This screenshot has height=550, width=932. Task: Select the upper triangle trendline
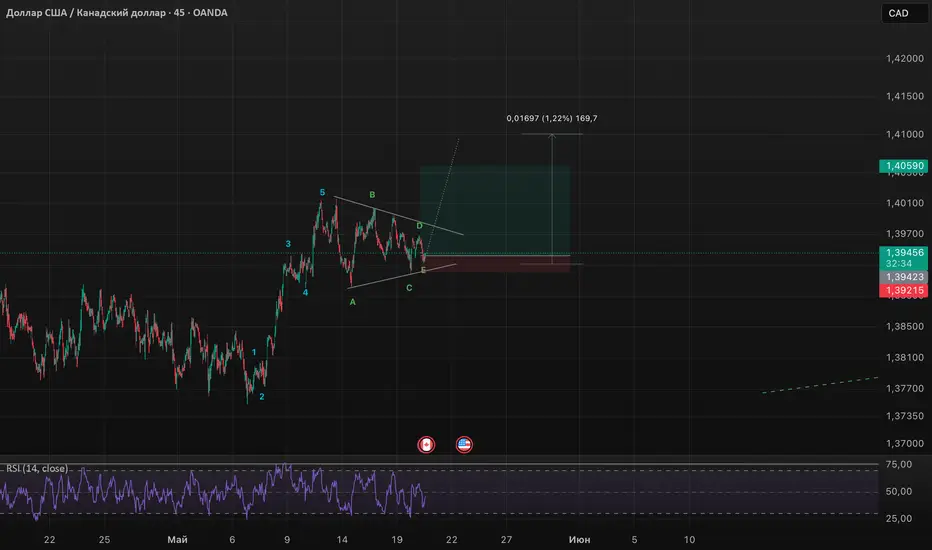click(x=398, y=215)
